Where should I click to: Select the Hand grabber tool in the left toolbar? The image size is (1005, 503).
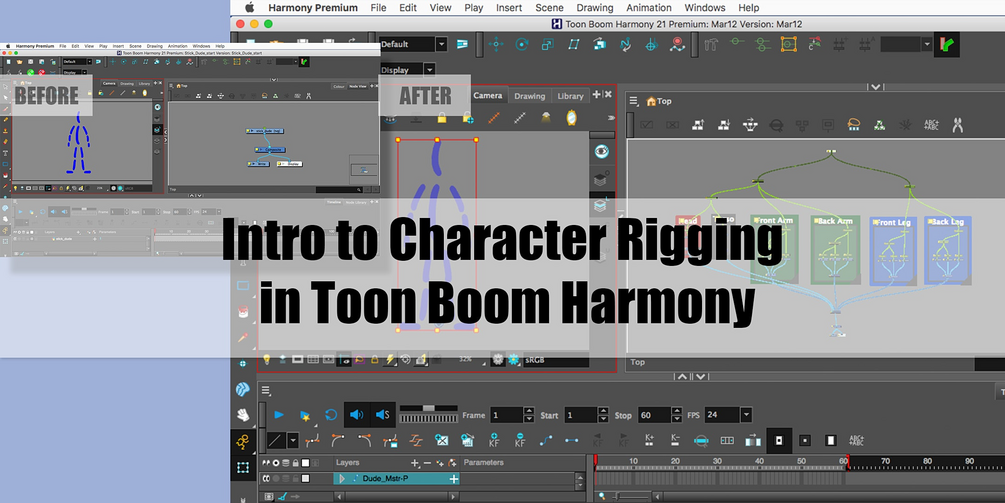pyautogui.click(x=243, y=415)
